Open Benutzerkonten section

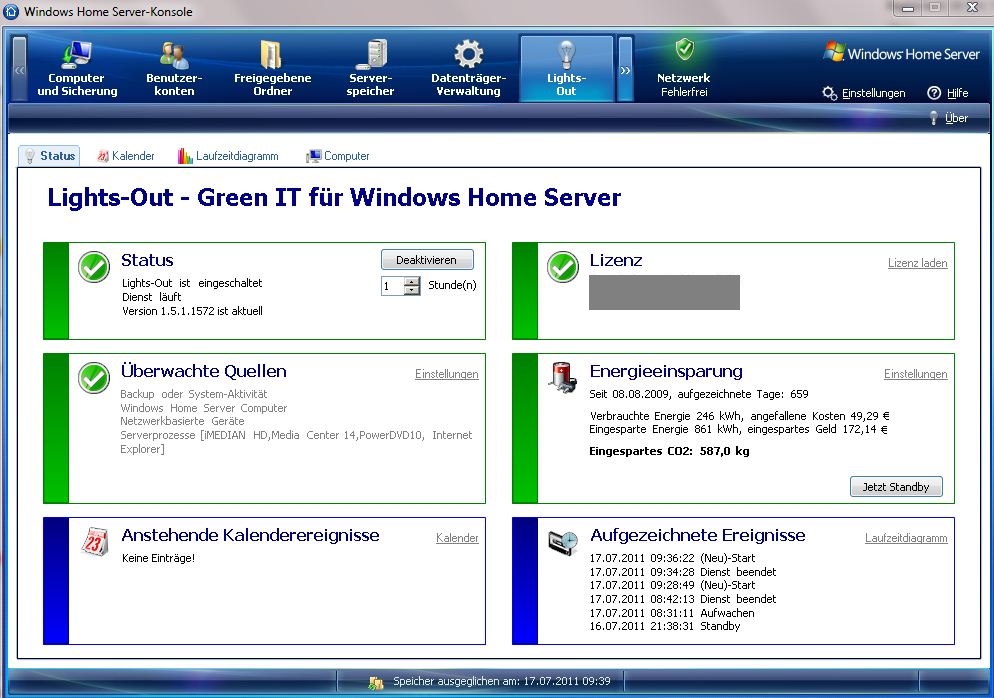174,68
